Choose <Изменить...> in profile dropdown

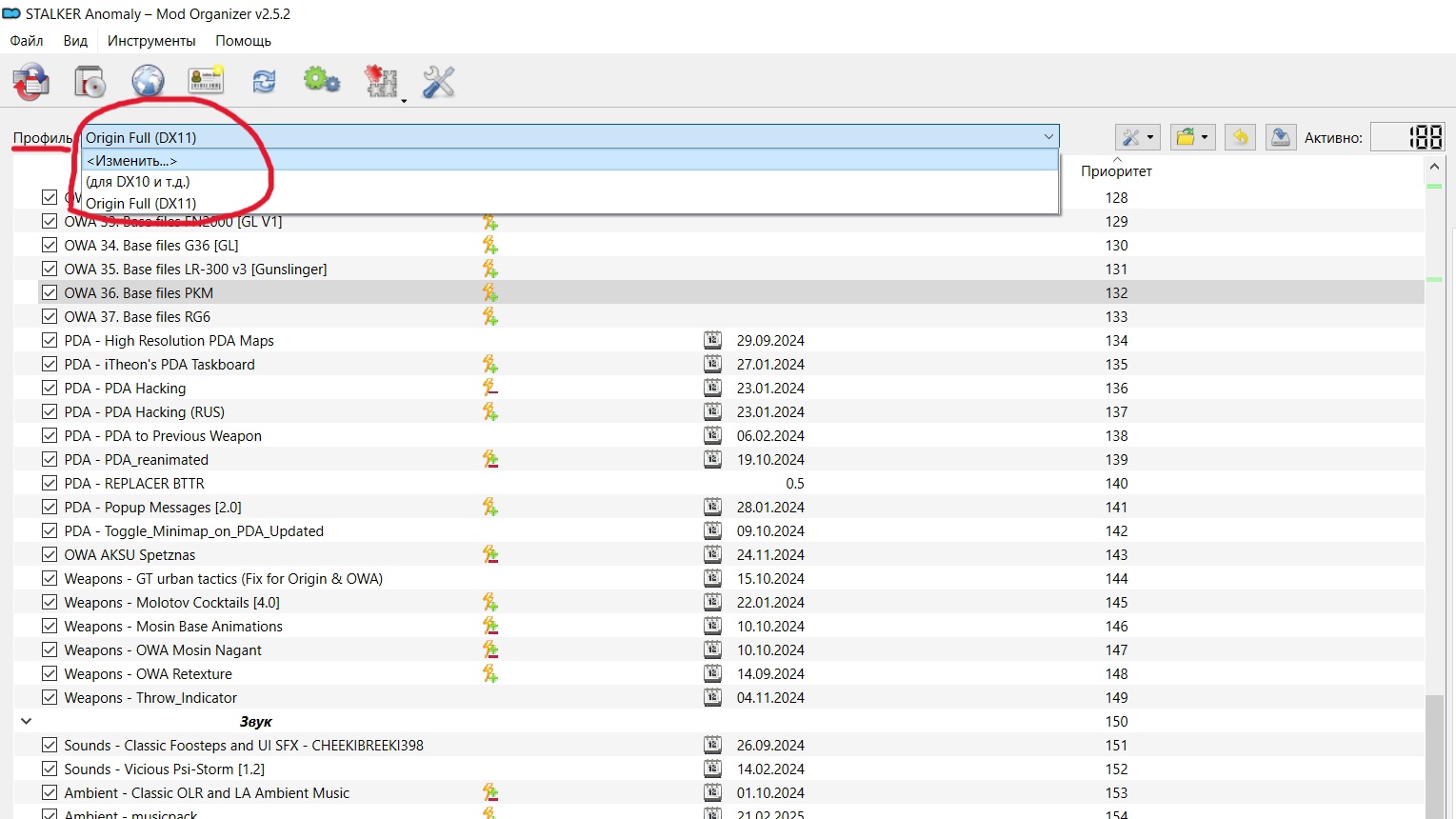point(570,161)
